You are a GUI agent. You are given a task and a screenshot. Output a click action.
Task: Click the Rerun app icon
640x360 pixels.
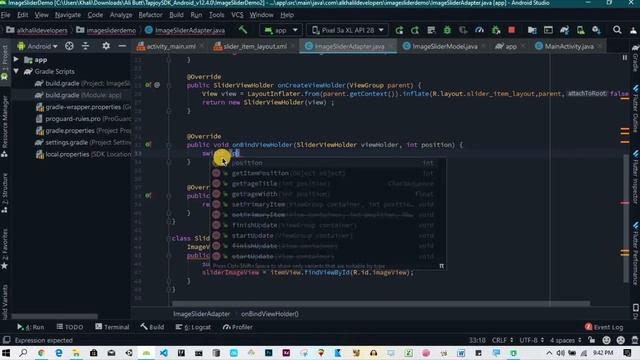(399, 30)
